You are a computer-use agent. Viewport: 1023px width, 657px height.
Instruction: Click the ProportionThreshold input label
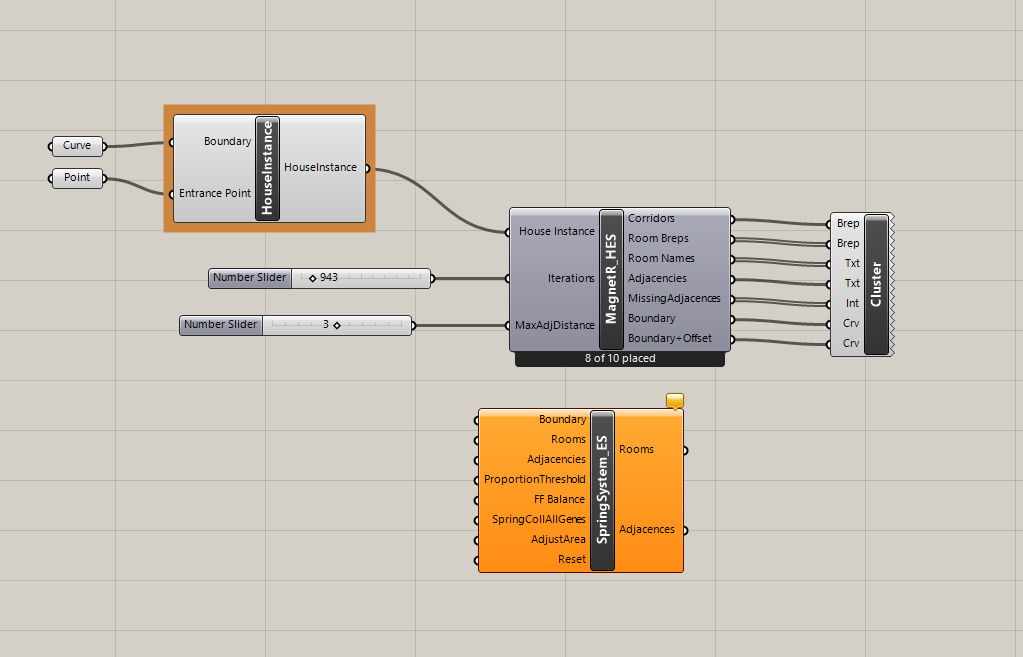[x=534, y=480]
